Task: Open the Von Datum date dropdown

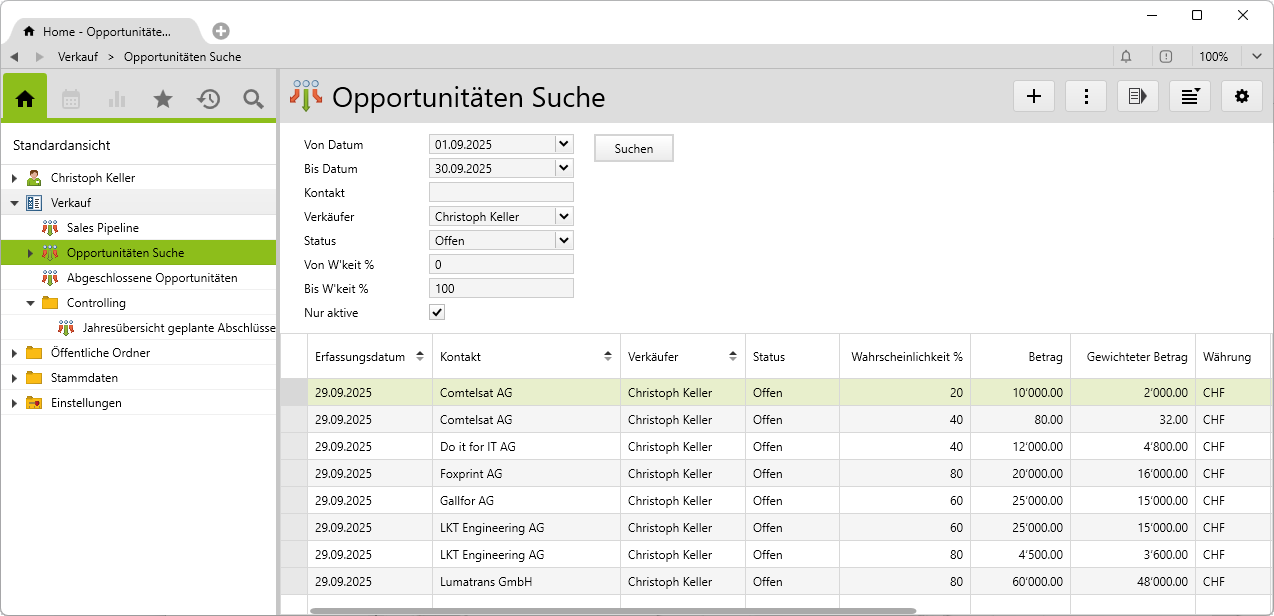Action: 564,145
